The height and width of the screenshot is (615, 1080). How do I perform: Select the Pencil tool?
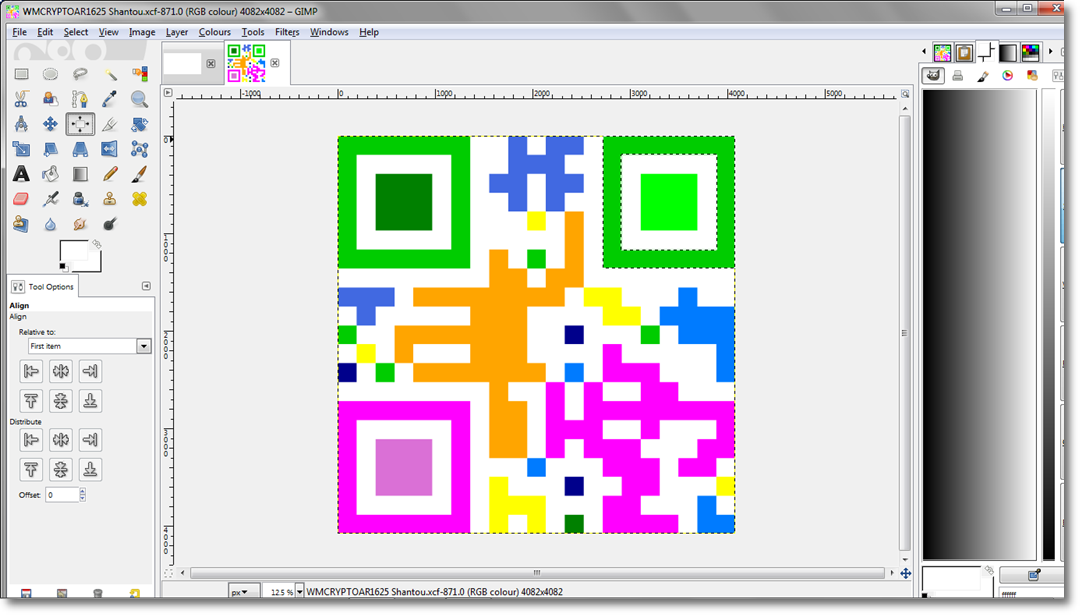[110, 174]
